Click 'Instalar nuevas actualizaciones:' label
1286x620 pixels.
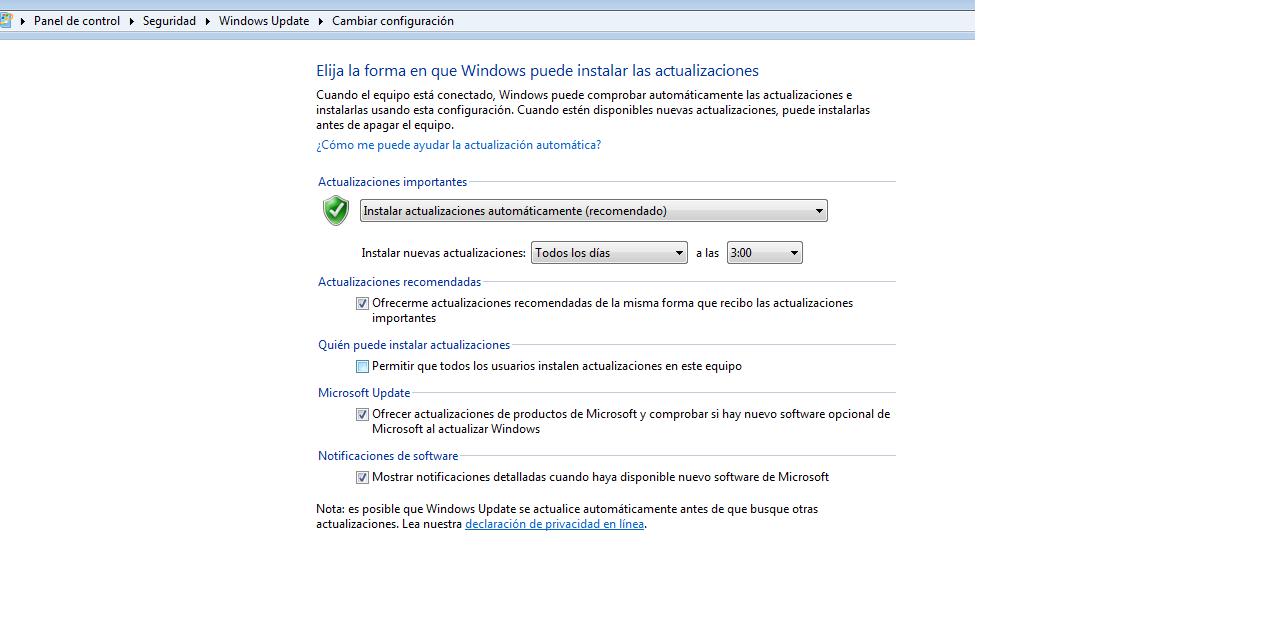(x=443, y=253)
